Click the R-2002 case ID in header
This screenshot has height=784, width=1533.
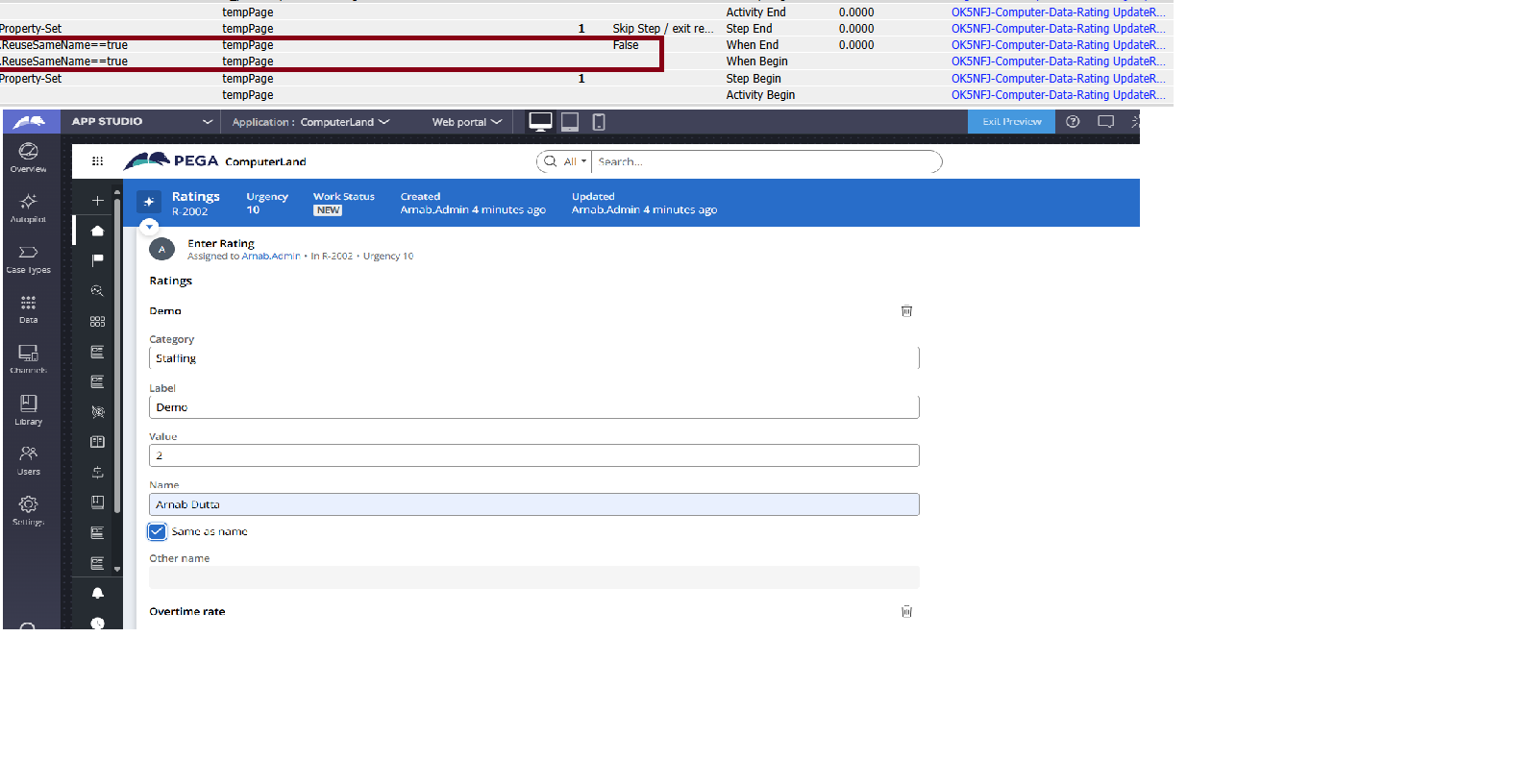click(190, 212)
